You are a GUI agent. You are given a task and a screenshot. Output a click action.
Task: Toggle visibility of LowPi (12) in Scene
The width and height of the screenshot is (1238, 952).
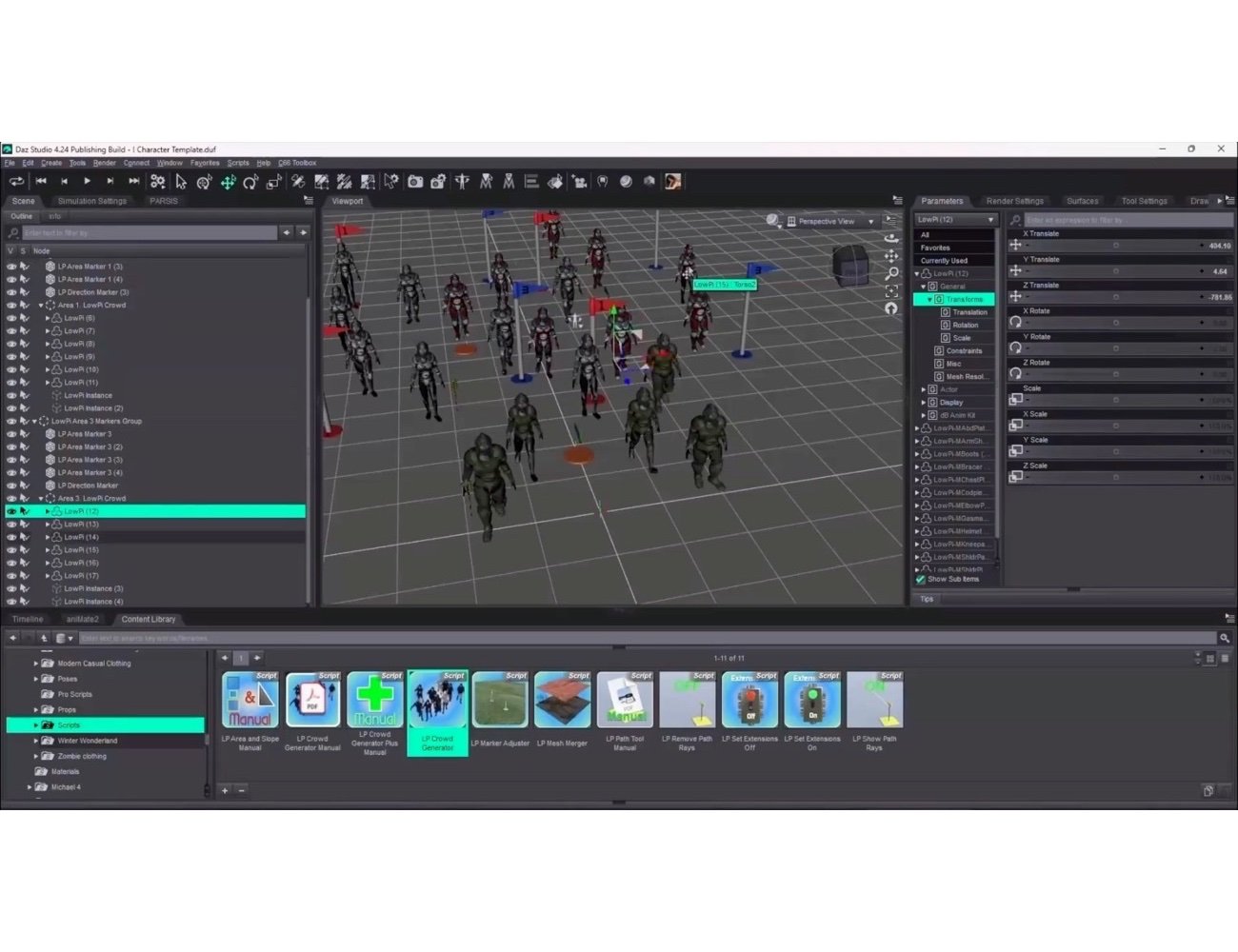tap(10, 511)
